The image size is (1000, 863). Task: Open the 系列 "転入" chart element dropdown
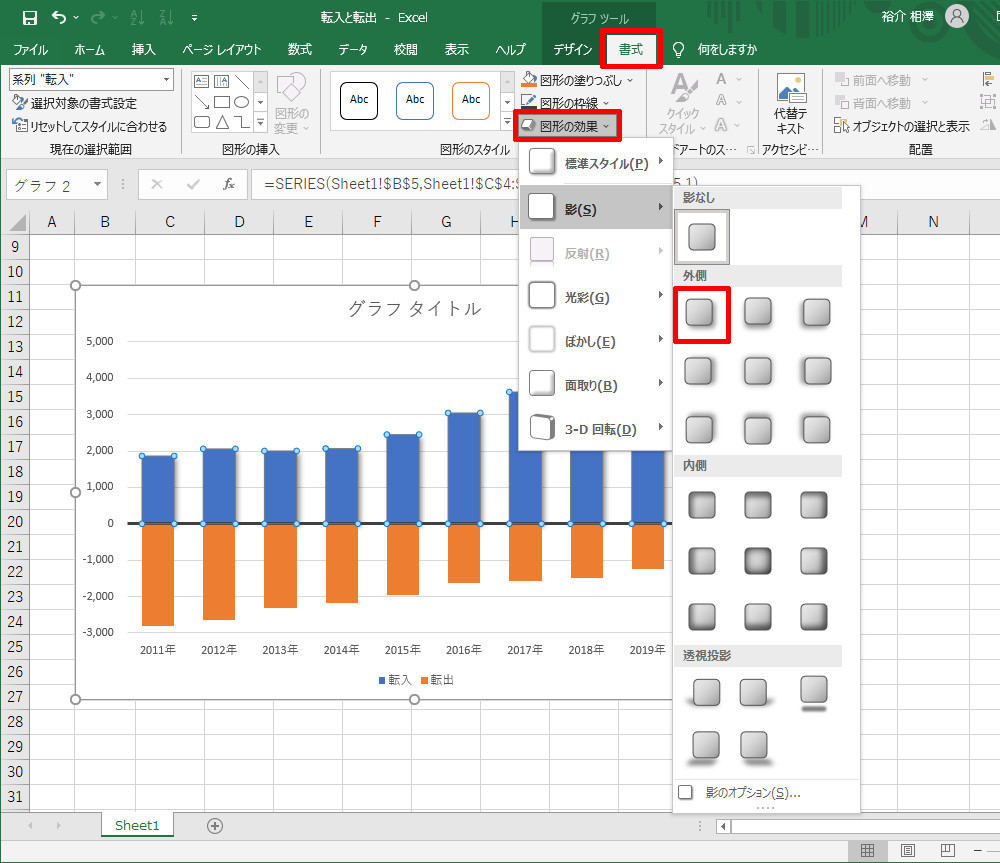[x=166, y=80]
